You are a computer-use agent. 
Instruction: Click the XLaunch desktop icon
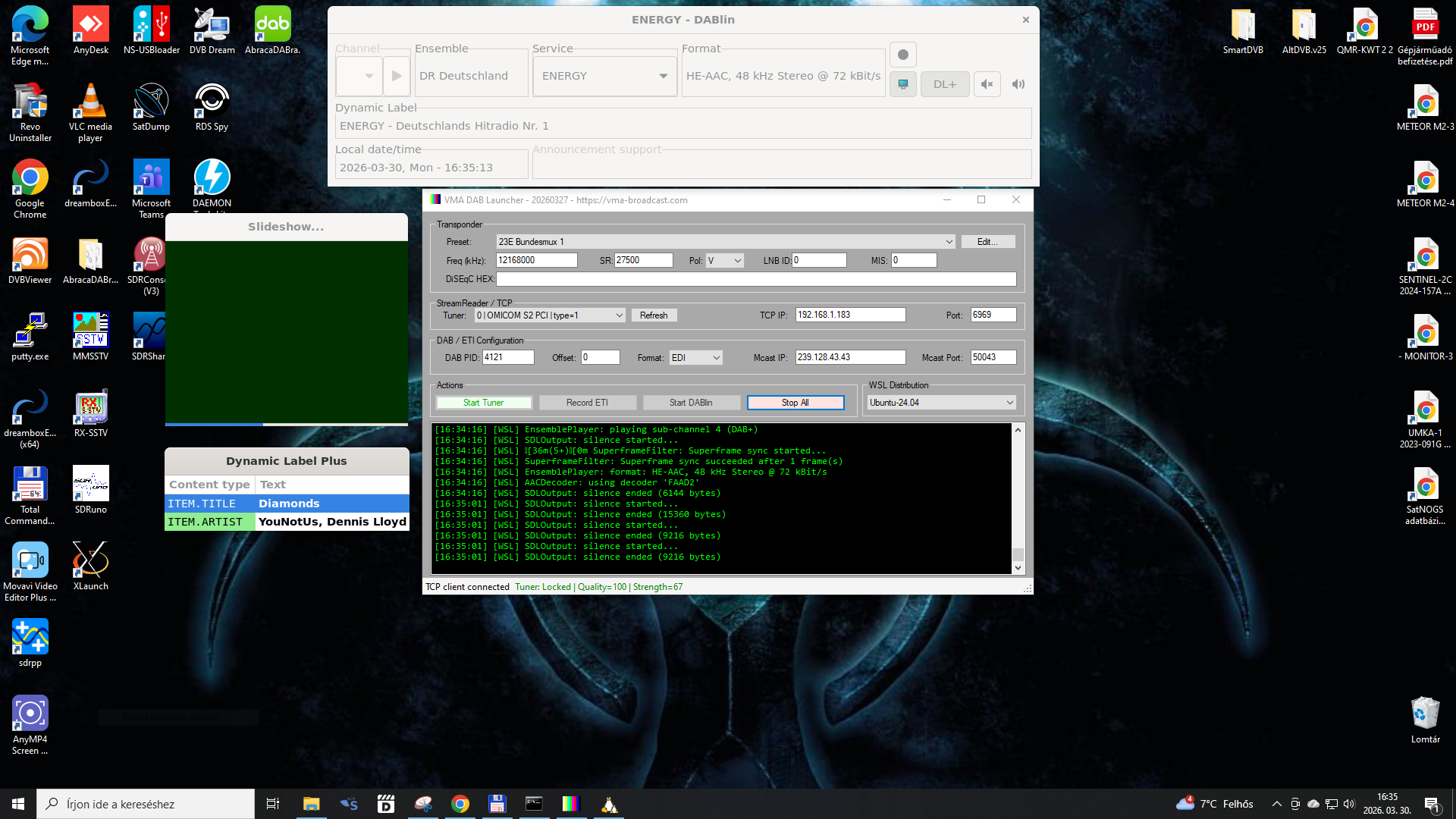click(91, 566)
